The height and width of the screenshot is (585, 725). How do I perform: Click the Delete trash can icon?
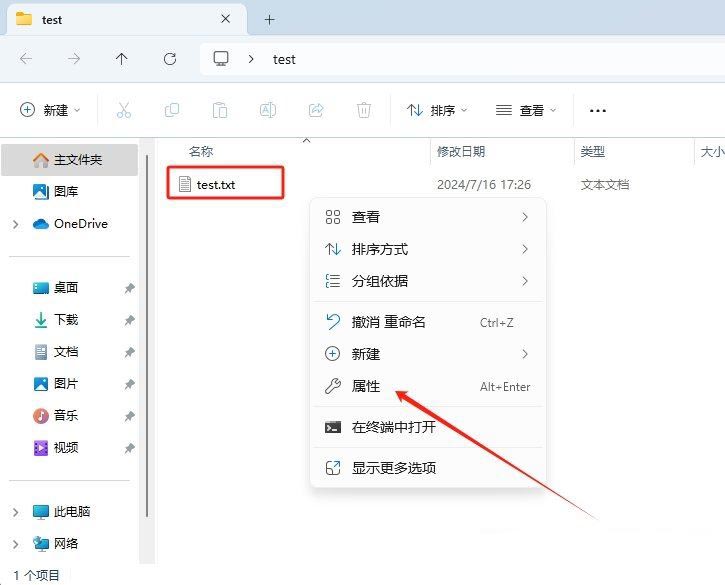point(364,110)
